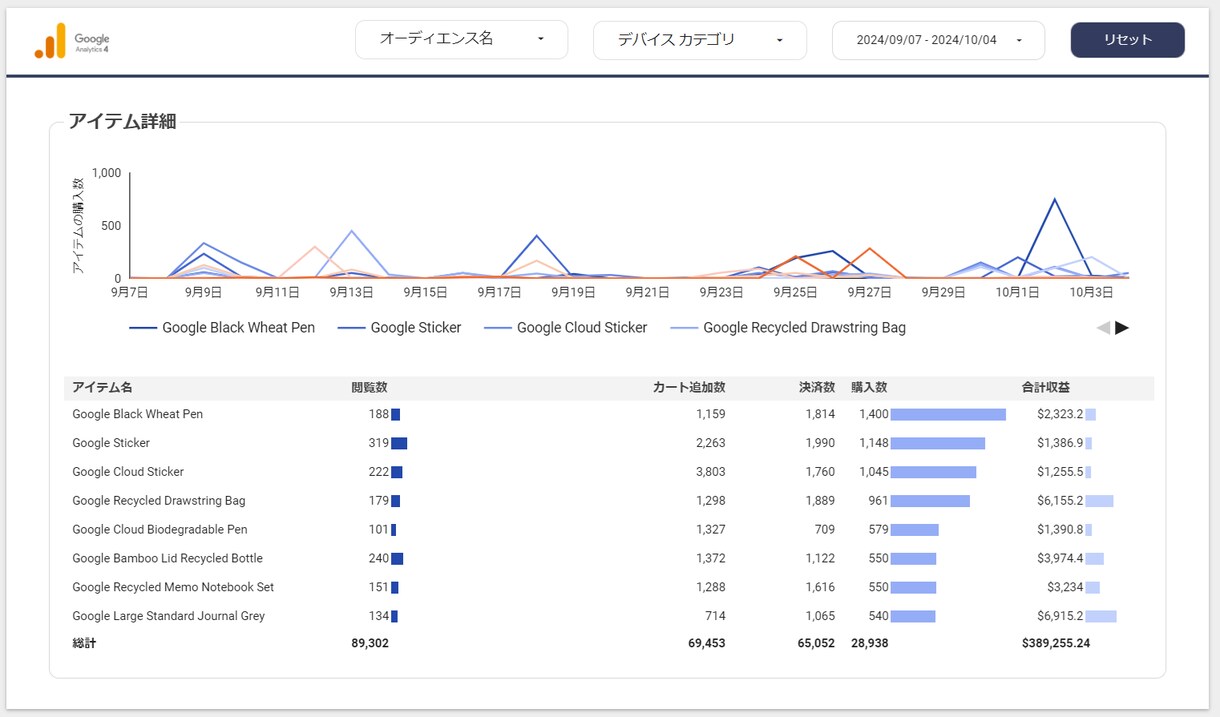Select Google Cloud Sticker legend entry

coord(566,328)
